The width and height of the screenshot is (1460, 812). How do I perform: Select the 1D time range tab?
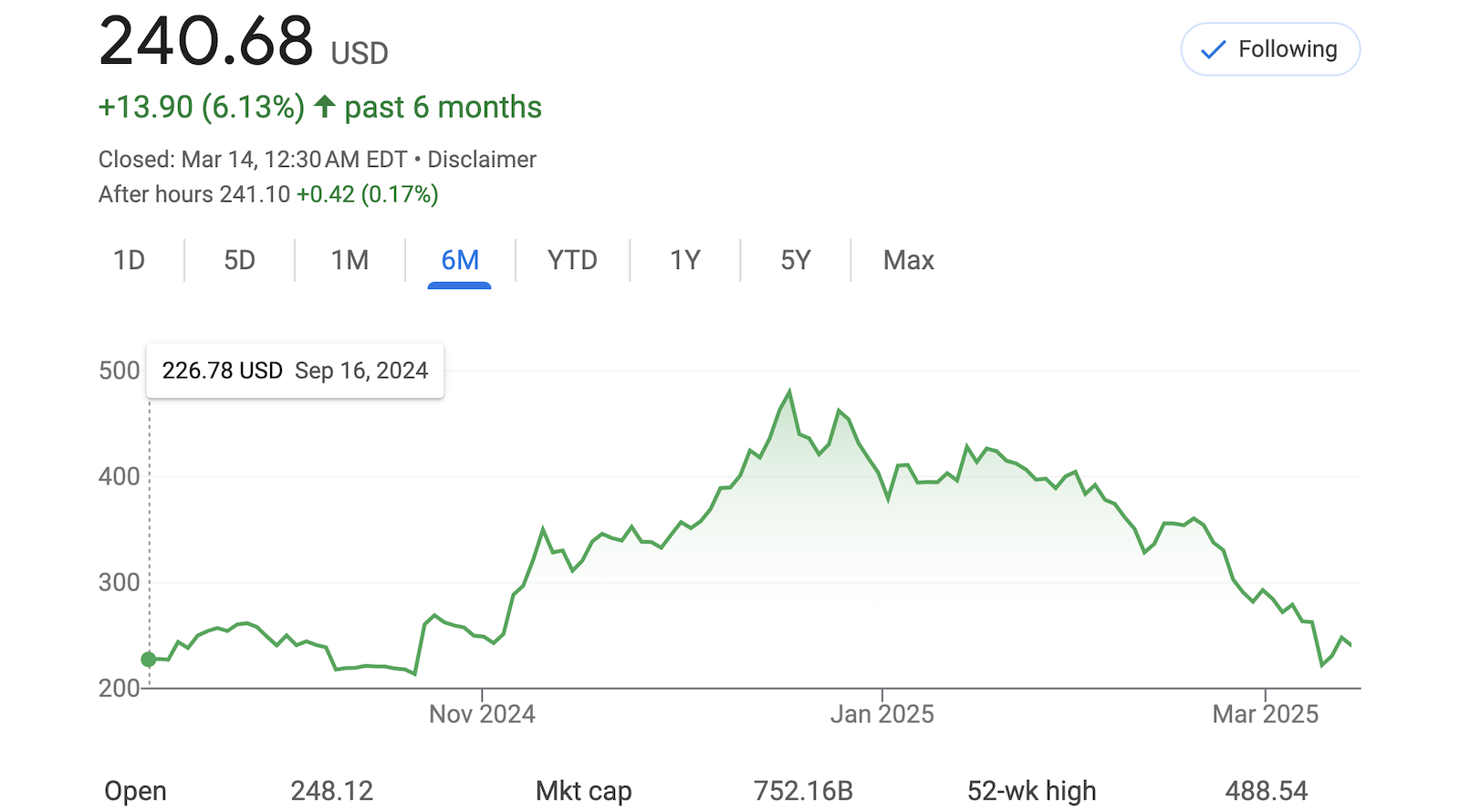[x=129, y=260]
